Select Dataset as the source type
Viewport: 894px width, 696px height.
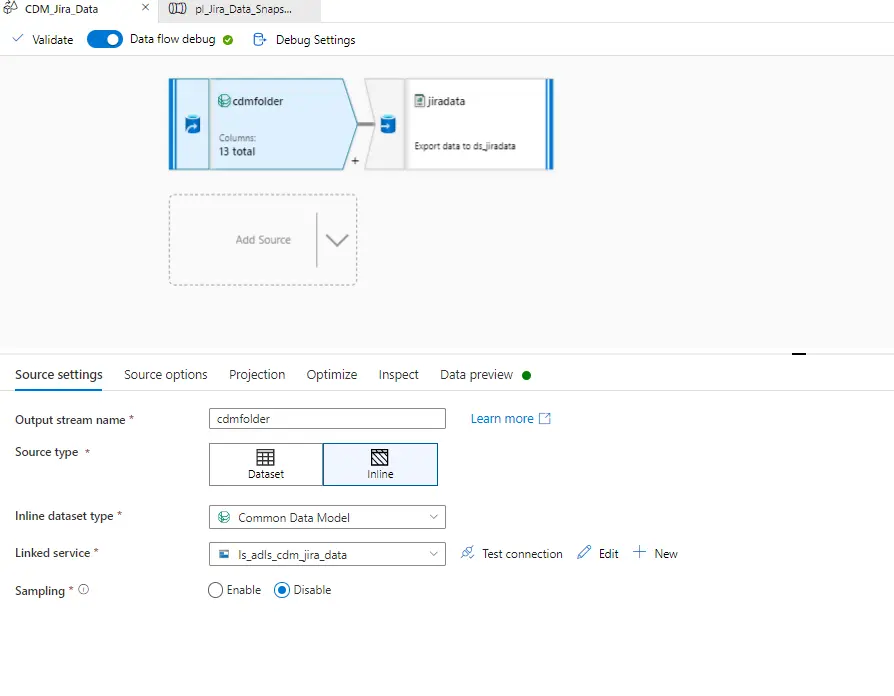coord(265,463)
